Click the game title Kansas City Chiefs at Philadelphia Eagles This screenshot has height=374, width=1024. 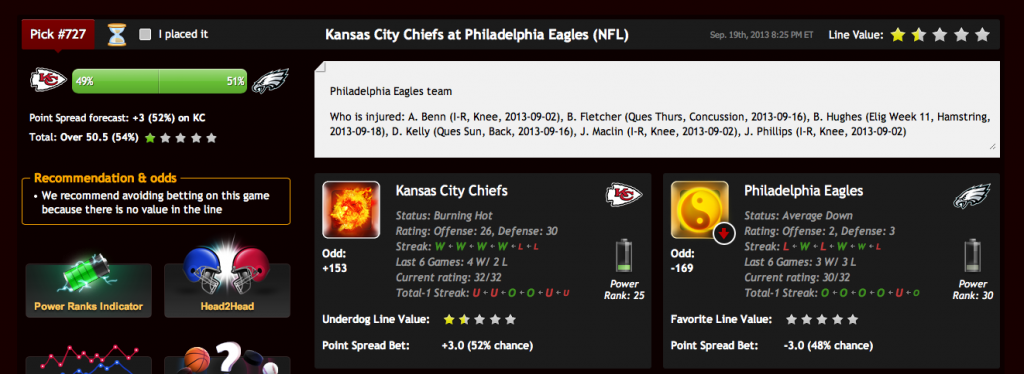(477, 35)
